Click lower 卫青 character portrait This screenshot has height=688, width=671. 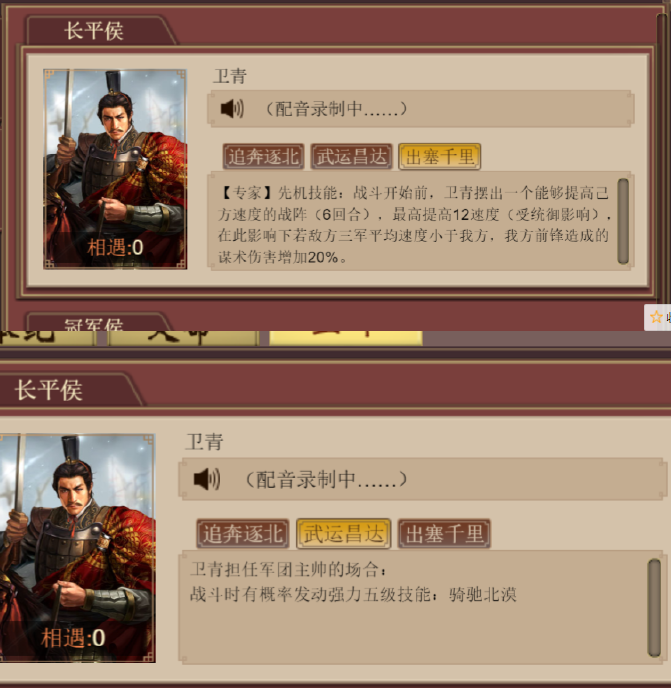78,548
